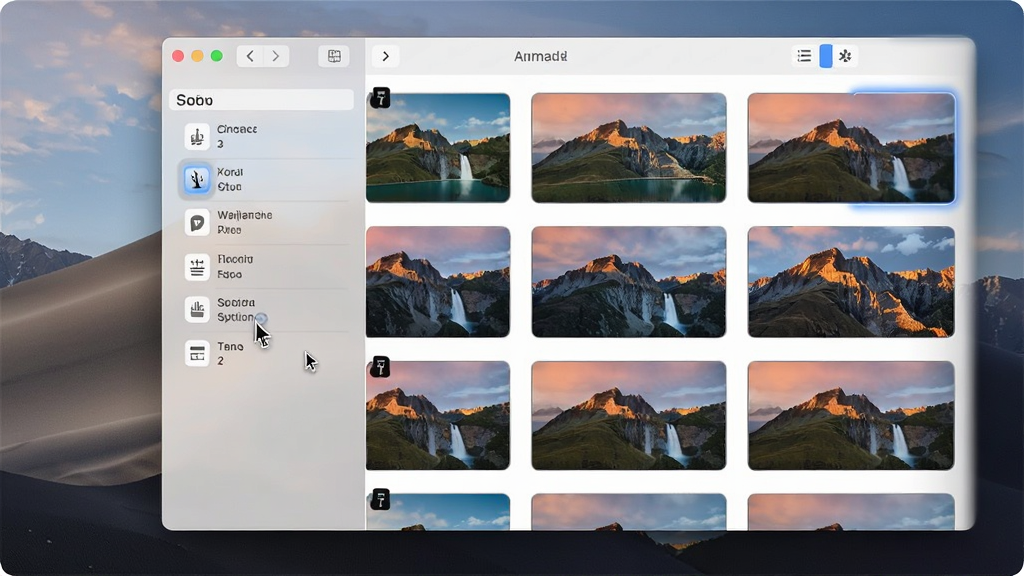
Task: Click the flower-shaped icon in the toolbar
Action: pyautogui.click(x=845, y=56)
